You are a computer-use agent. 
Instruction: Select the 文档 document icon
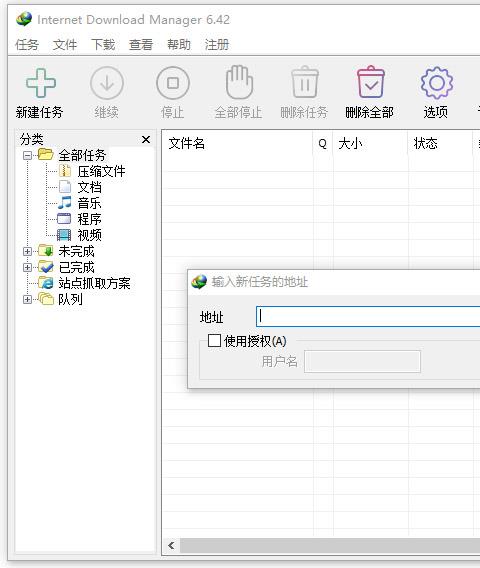(x=65, y=187)
